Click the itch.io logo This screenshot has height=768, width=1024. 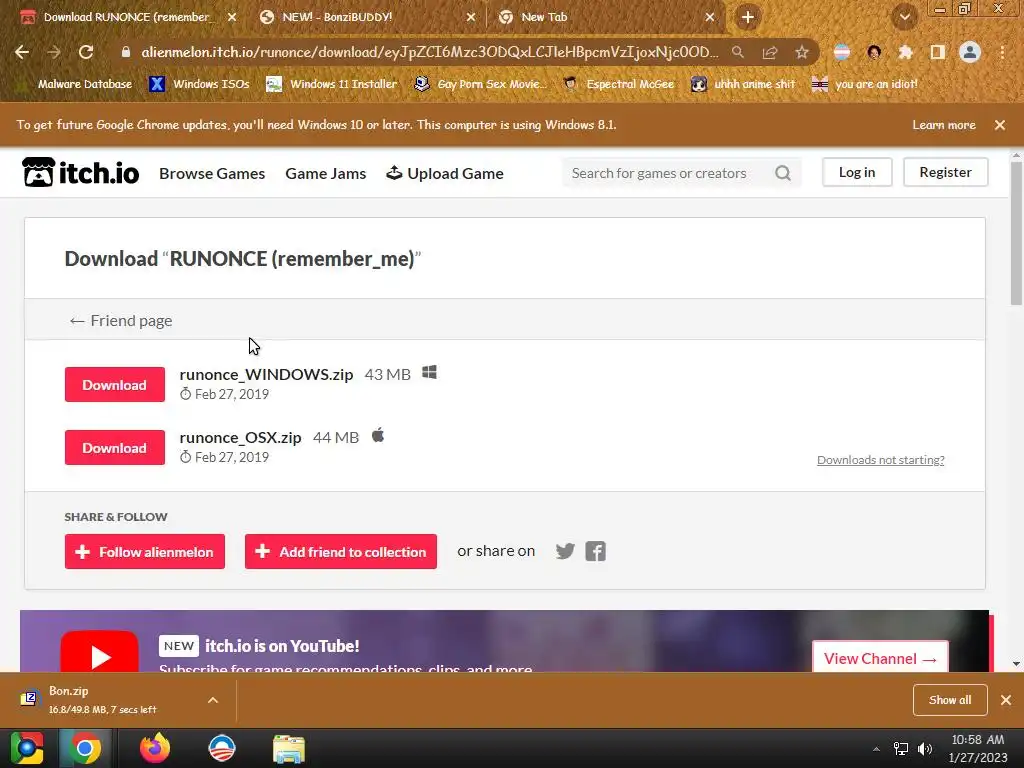point(81,172)
